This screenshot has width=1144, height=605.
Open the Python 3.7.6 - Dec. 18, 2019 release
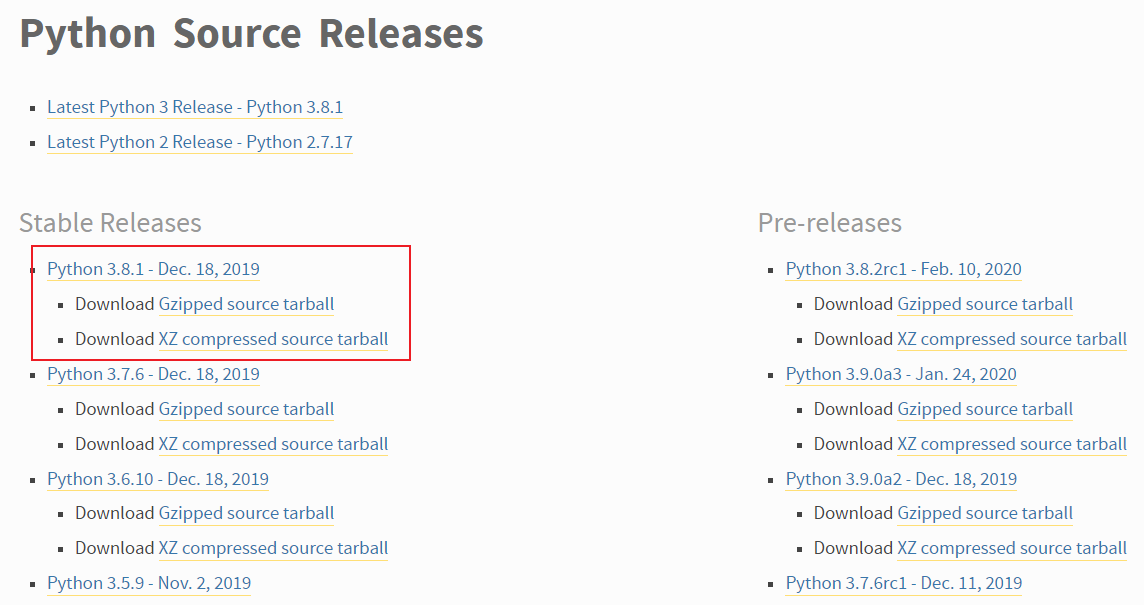pos(153,374)
